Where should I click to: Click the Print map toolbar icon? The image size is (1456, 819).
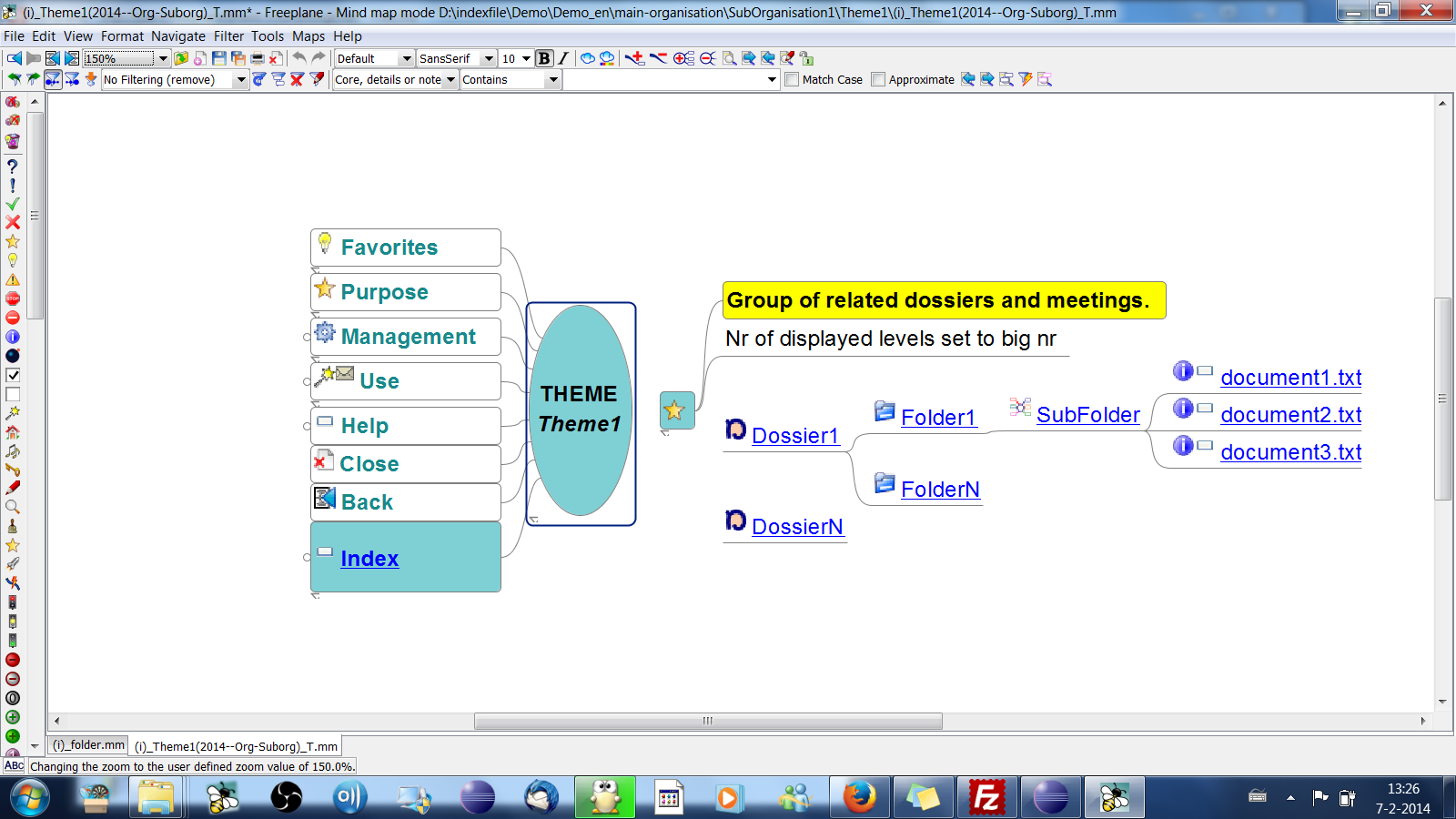coord(258,58)
